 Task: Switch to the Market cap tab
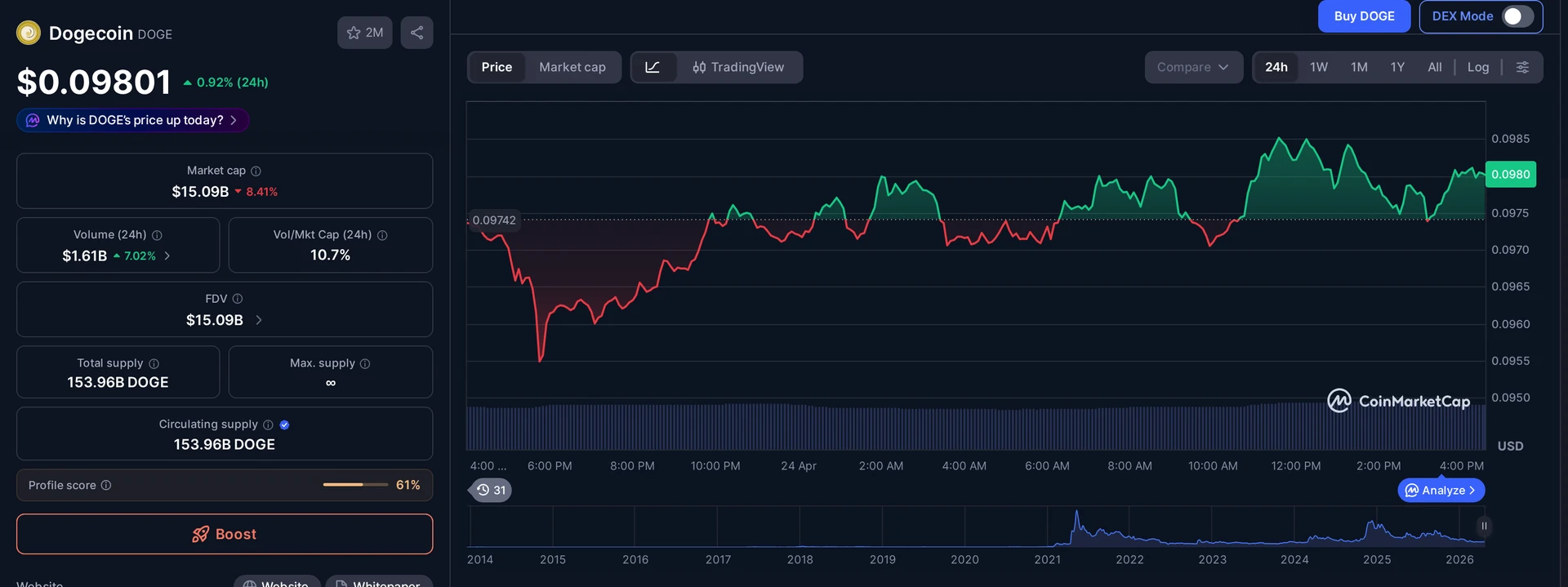click(x=572, y=67)
